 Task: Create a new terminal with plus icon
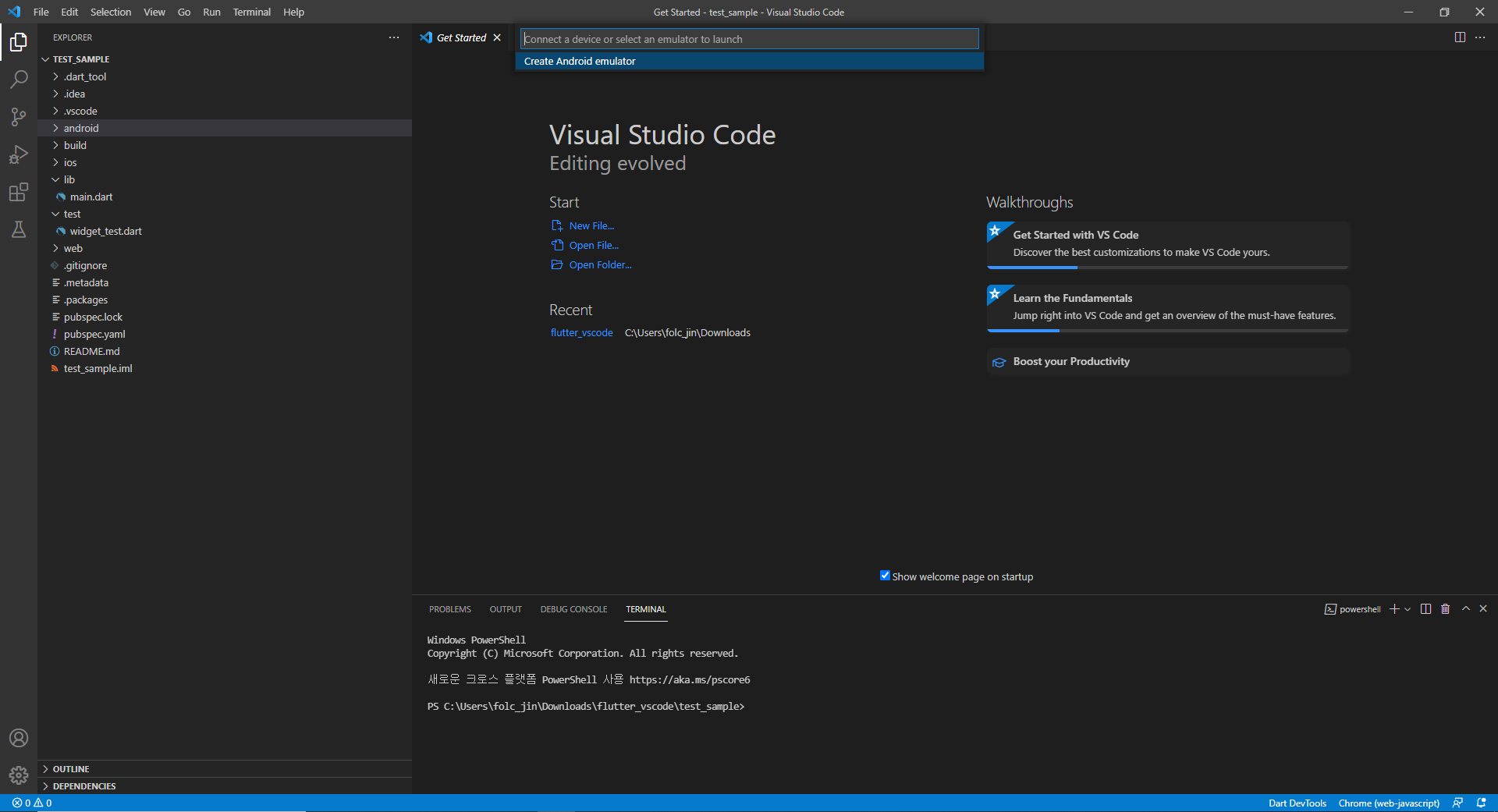pos(1394,609)
